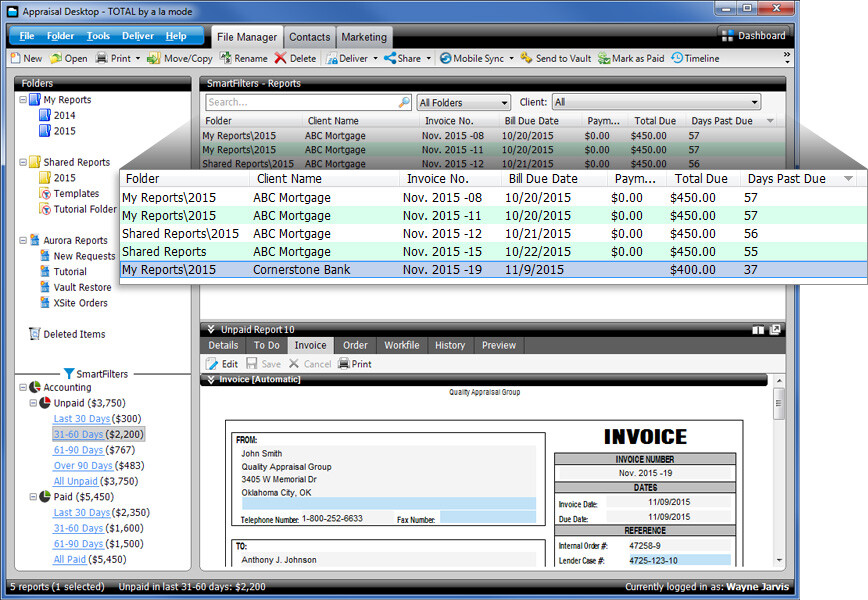The image size is (868, 600).
Task: Open the File menu
Action: 27,36
